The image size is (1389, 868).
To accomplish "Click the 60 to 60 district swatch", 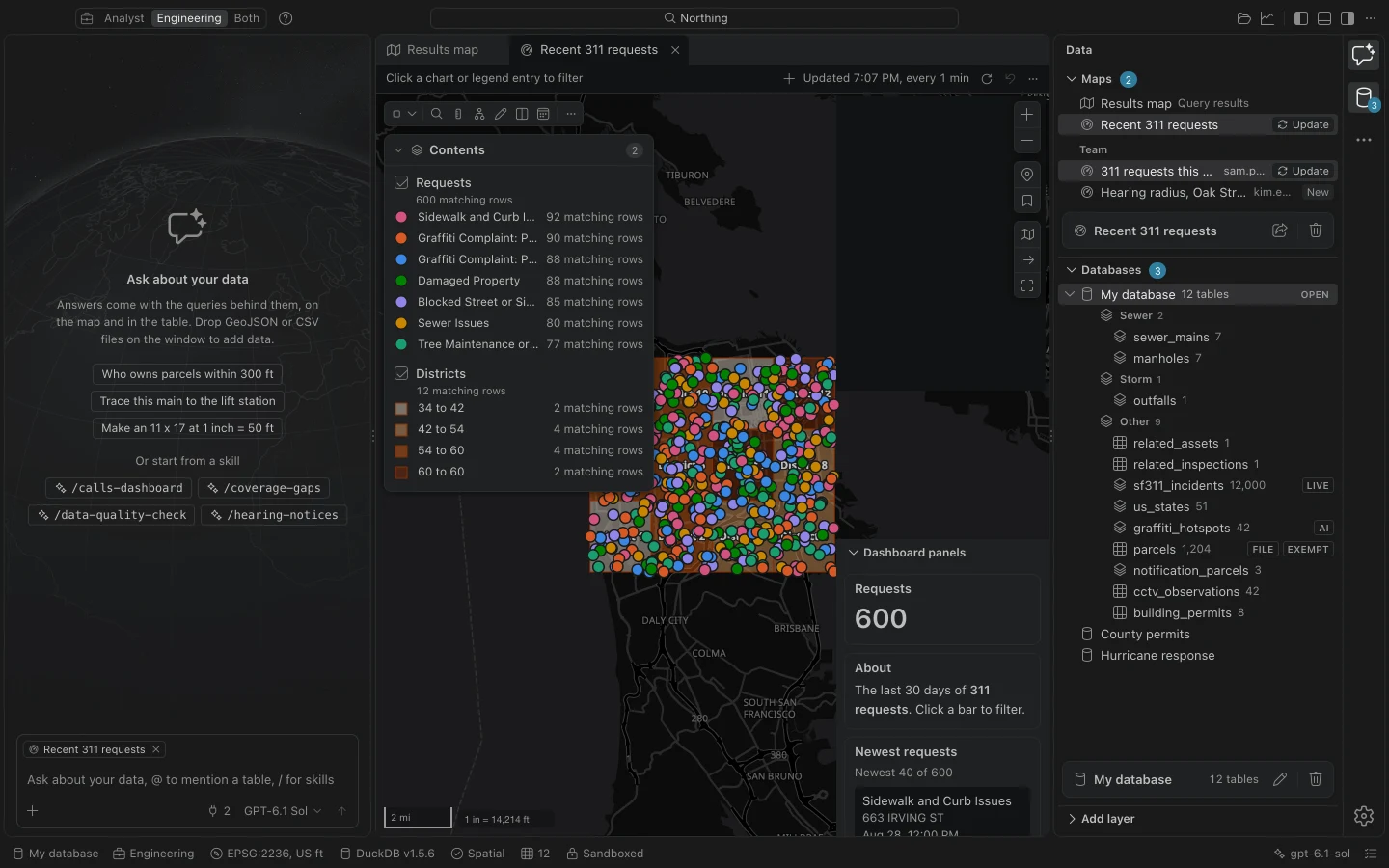I will pyautogui.click(x=401, y=472).
